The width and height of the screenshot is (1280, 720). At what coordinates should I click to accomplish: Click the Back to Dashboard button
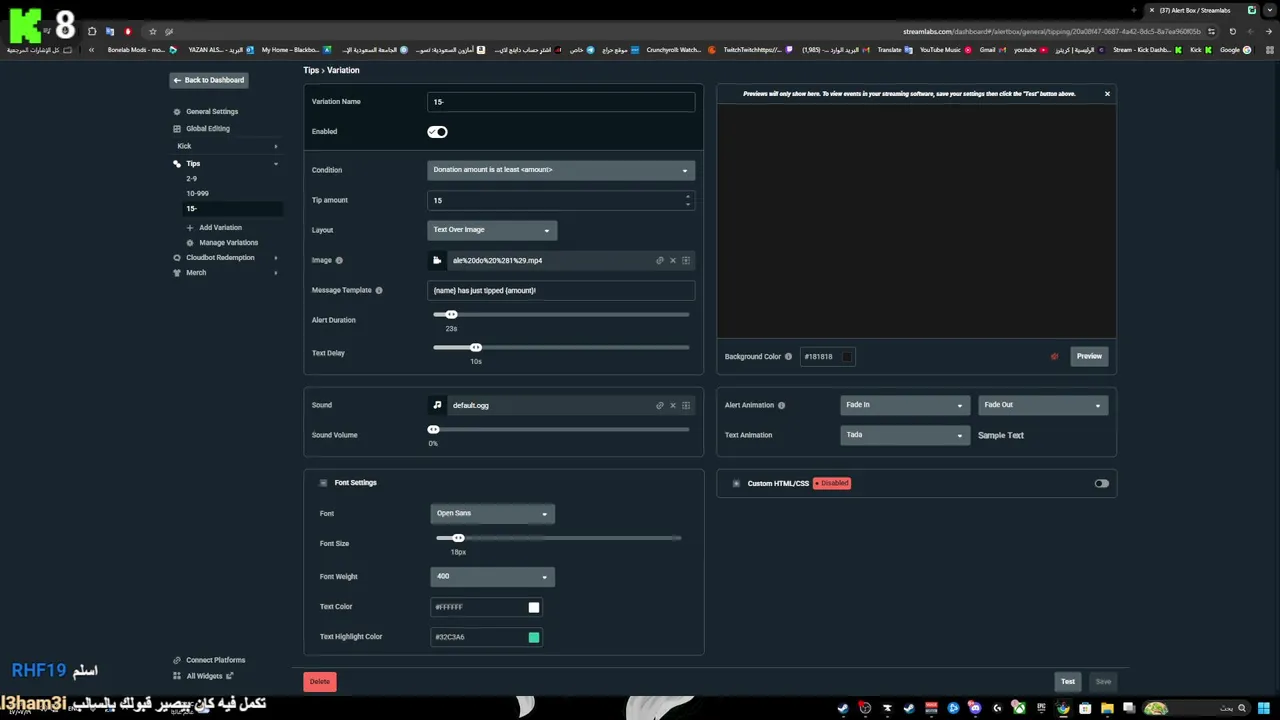pyautogui.click(x=208, y=80)
